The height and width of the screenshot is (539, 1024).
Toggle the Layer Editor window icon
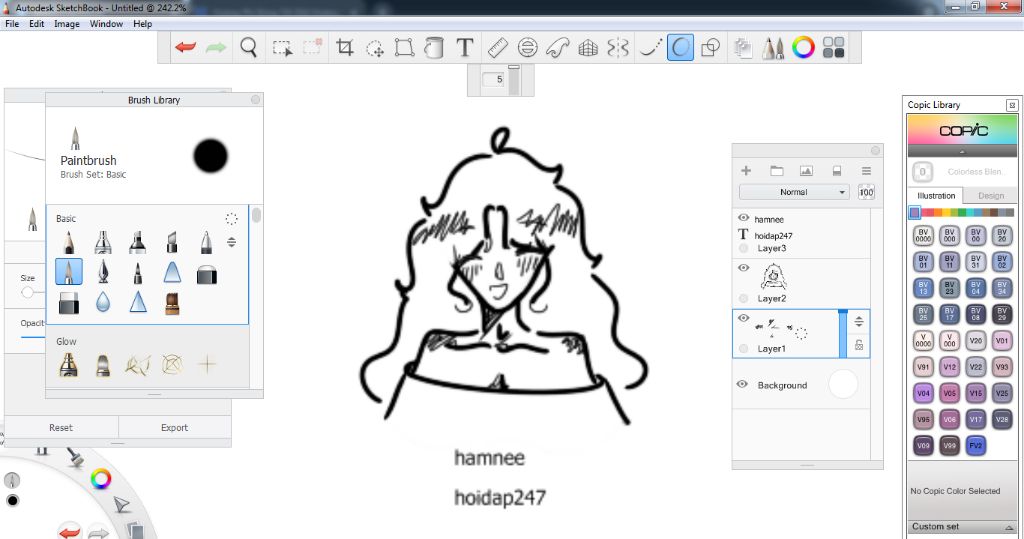coord(743,48)
